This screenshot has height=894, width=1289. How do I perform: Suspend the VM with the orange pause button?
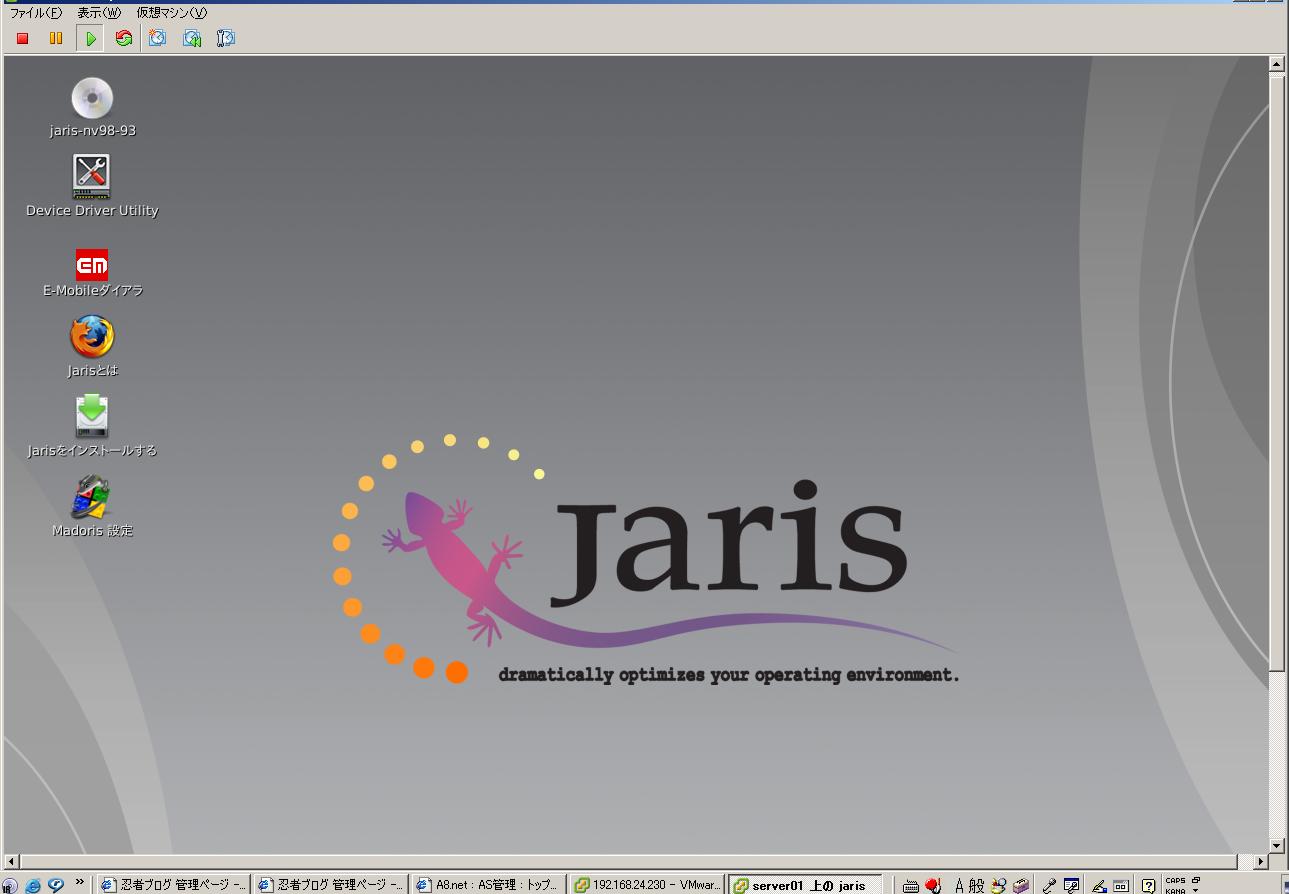56,38
